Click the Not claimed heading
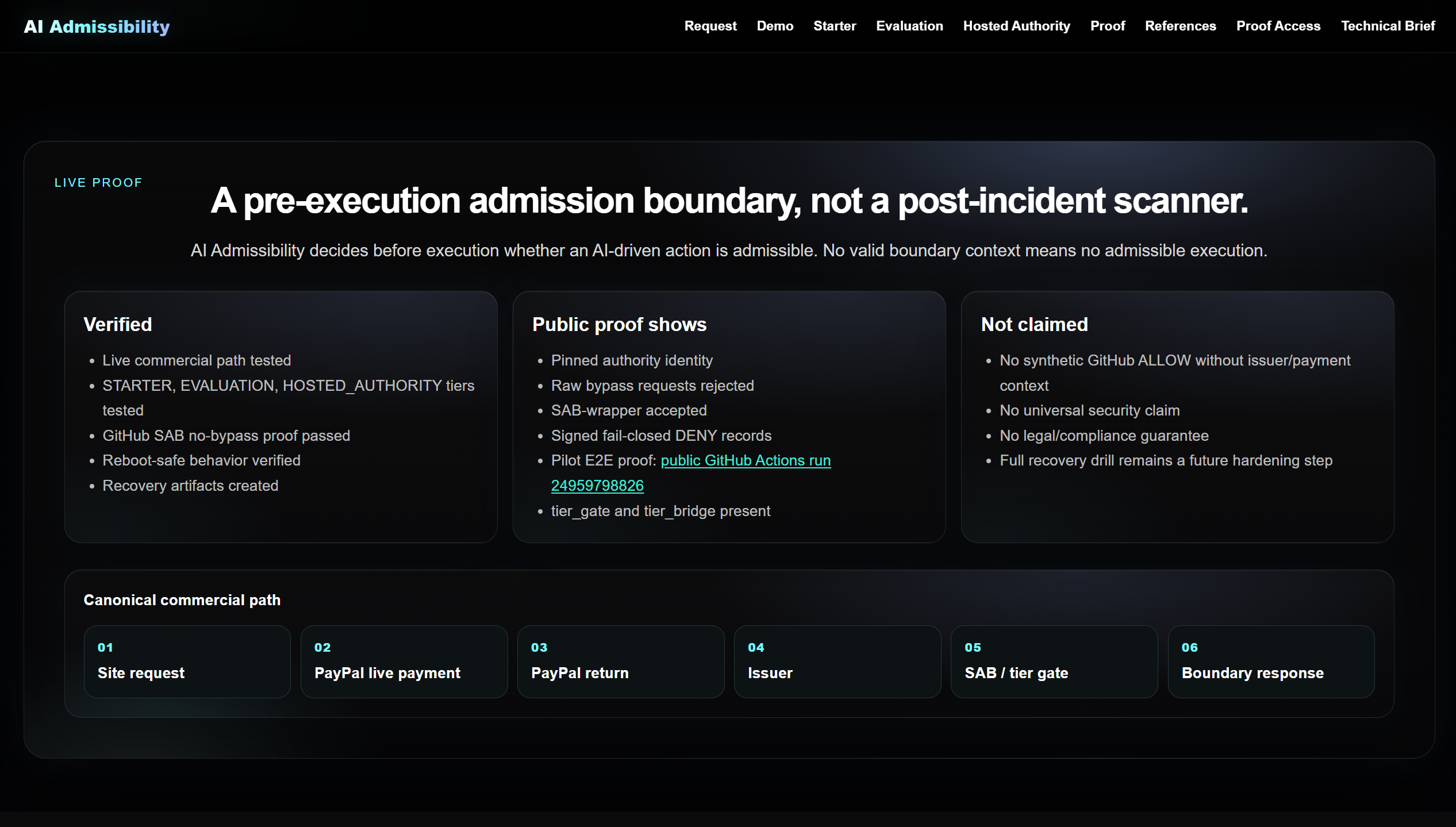The width and height of the screenshot is (1456, 827). click(1034, 325)
